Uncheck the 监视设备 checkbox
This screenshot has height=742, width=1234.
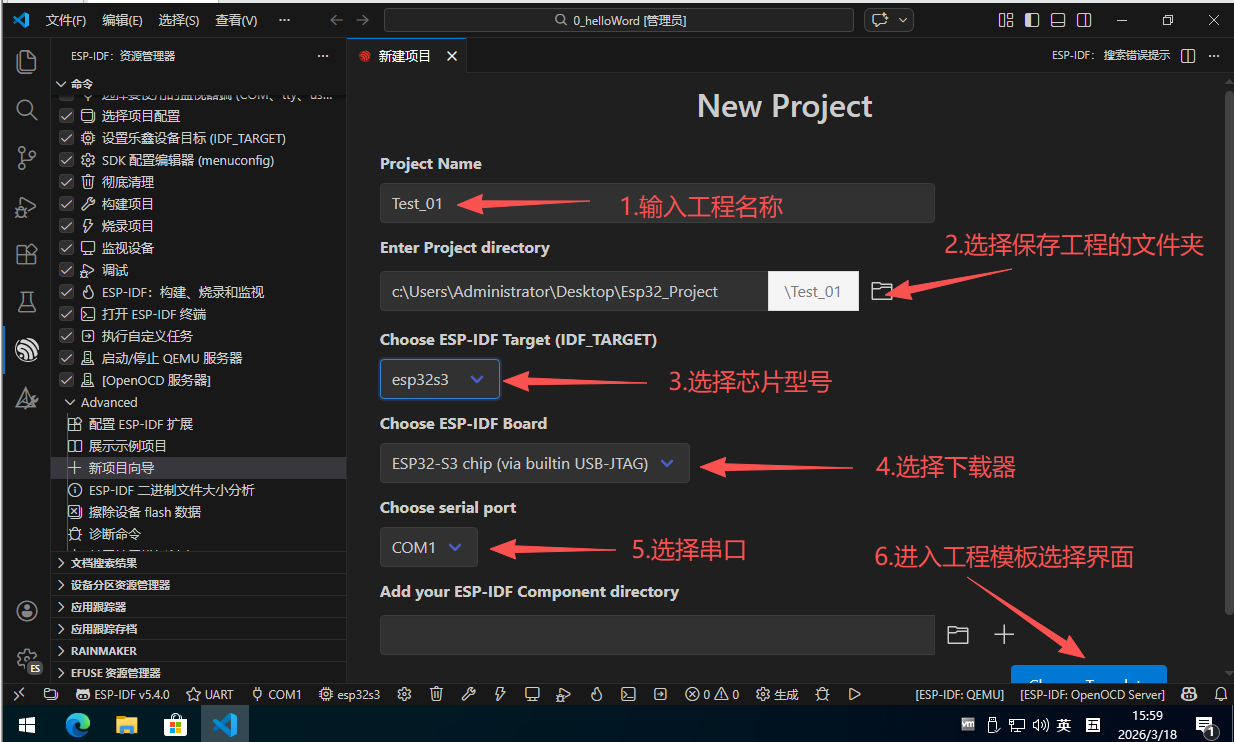(x=66, y=248)
